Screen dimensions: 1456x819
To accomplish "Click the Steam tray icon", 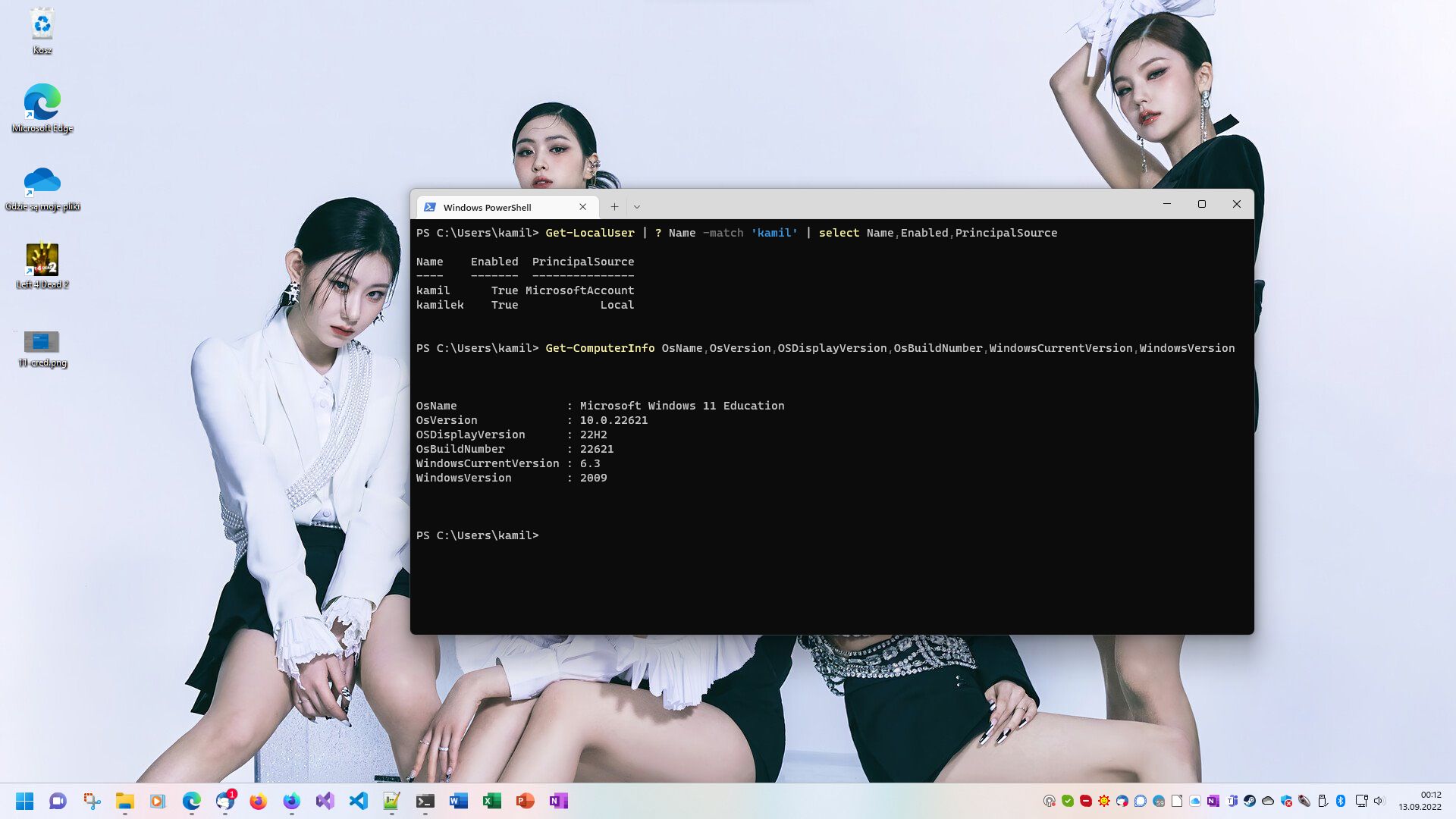I will click(x=1250, y=801).
